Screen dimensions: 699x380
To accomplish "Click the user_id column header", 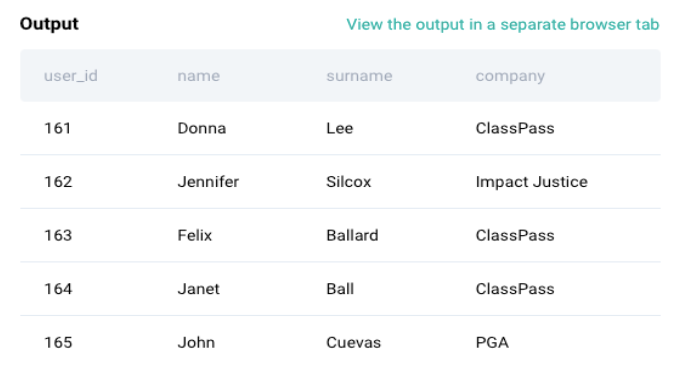I will [70, 76].
